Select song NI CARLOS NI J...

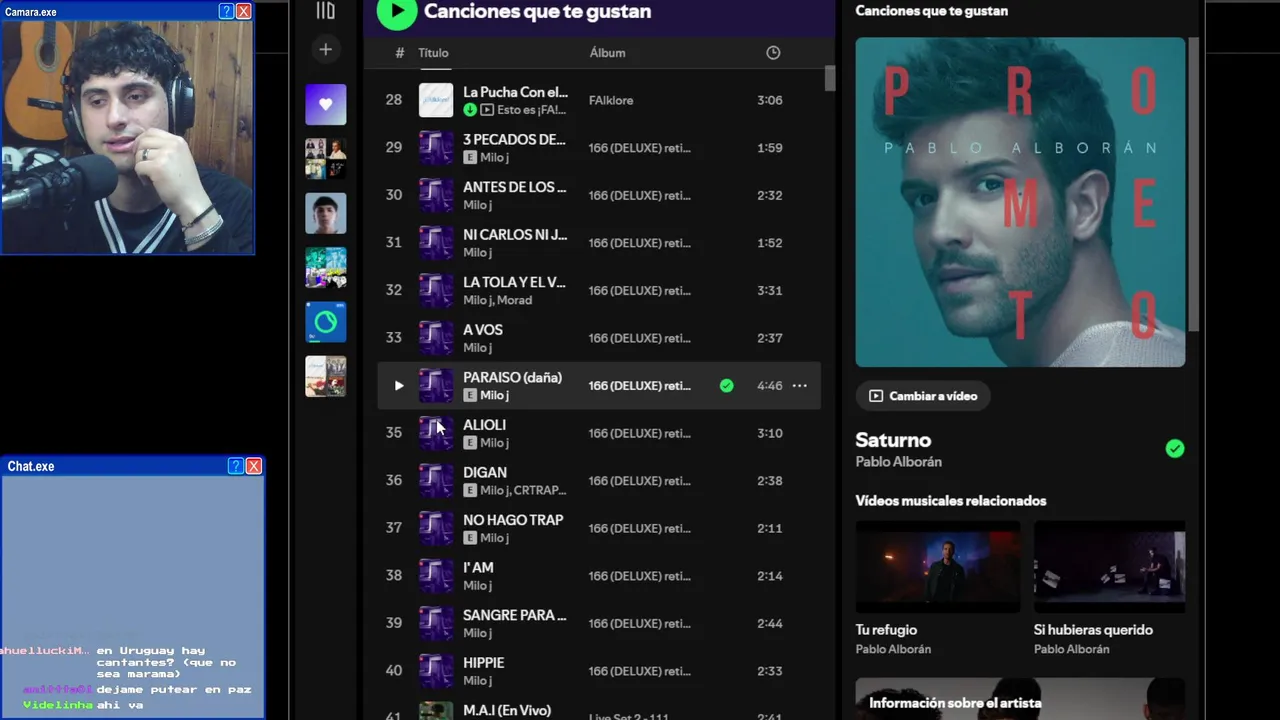tap(515, 235)
